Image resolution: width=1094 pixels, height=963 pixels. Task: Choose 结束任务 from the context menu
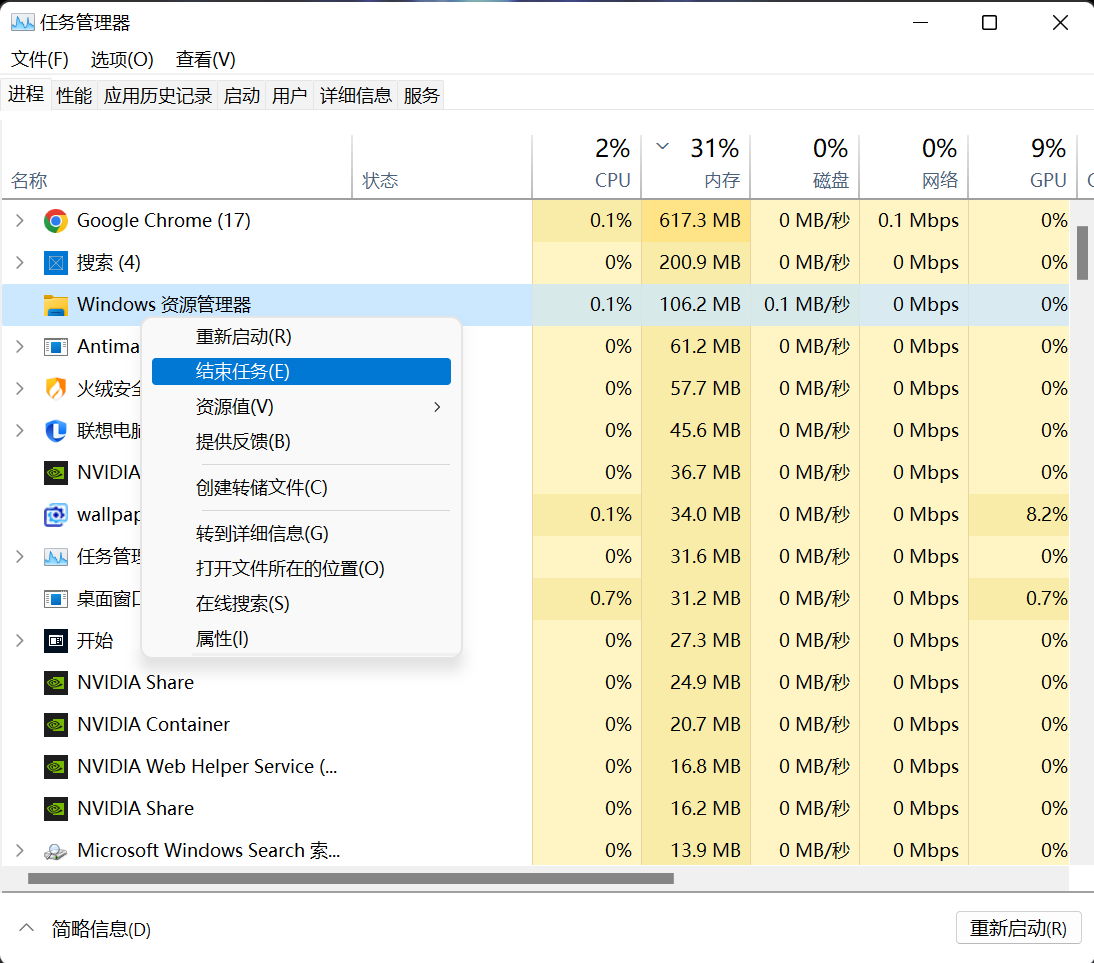pyautogui.click(x=300, y=371)
